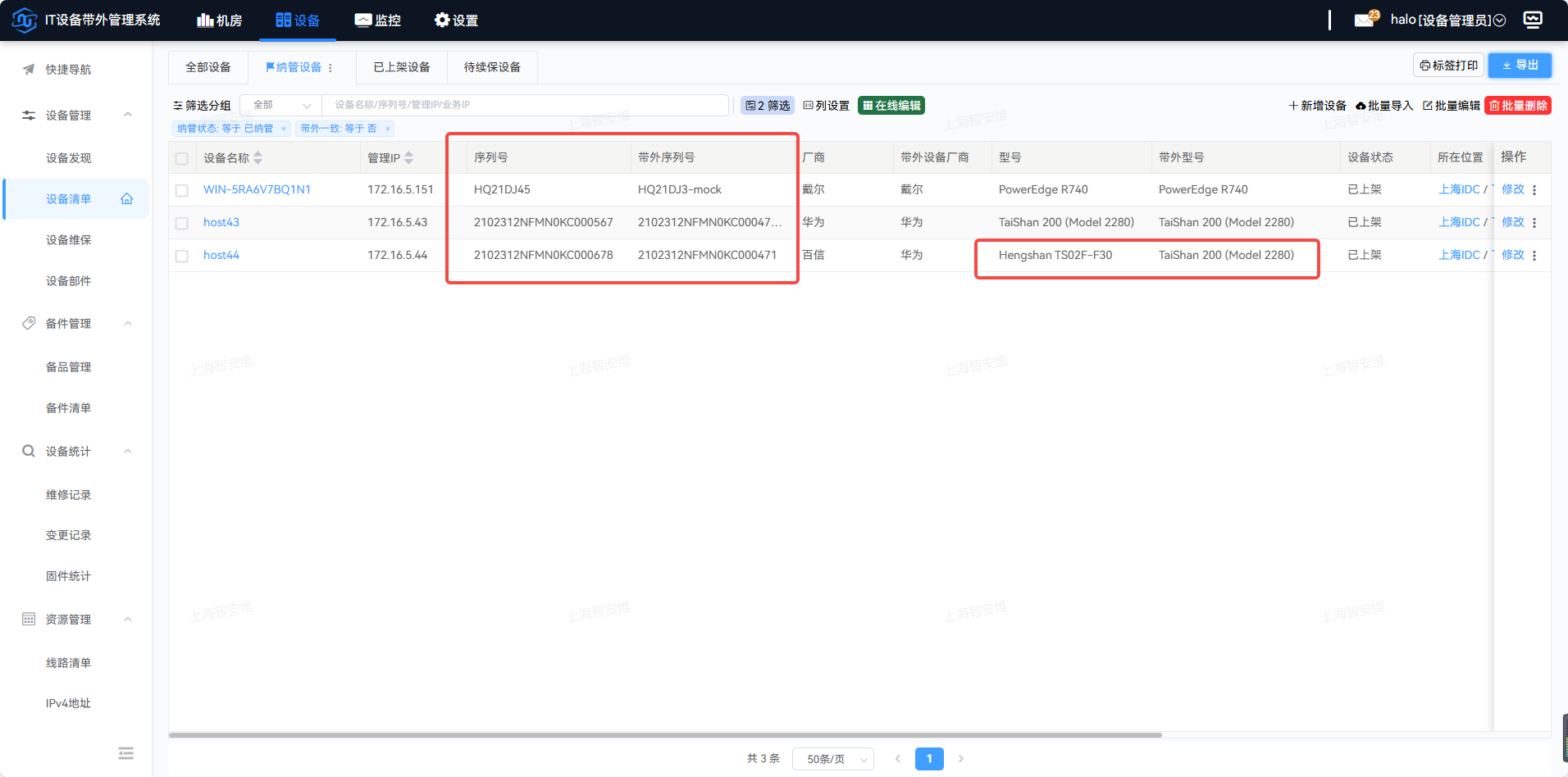Image resolution: width=1568 pixels, height=777 pixels.
Task: Check the host43 row checkbox
Action: point(182,223)
